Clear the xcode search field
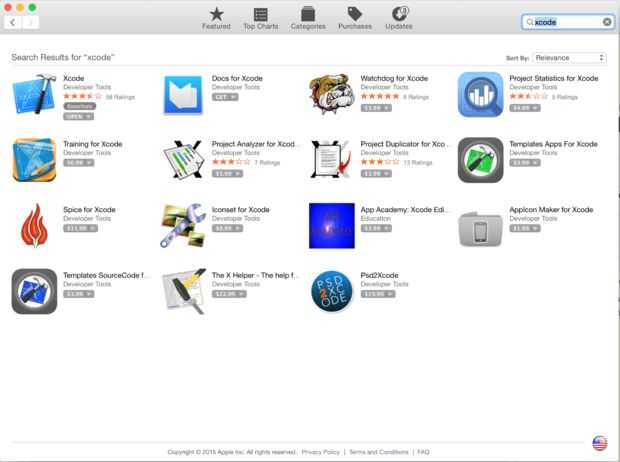This screenshot has height=462, width=620. tap(607, 22)
